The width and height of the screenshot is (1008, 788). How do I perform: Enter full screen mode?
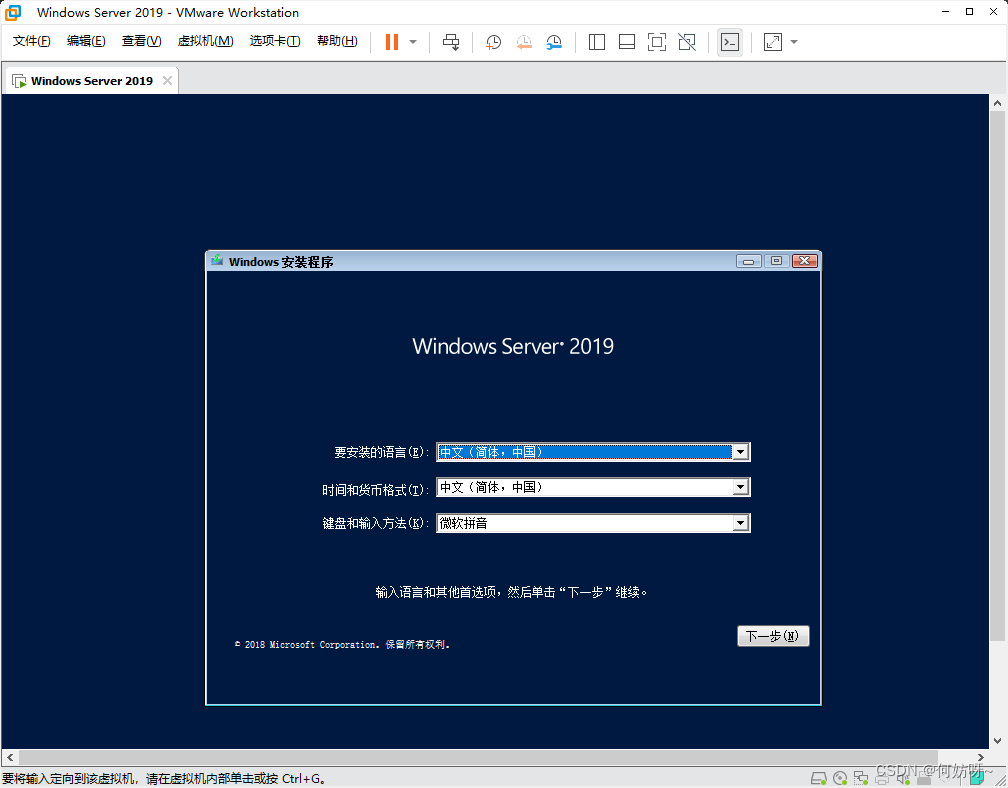click(x=656, y=42)
